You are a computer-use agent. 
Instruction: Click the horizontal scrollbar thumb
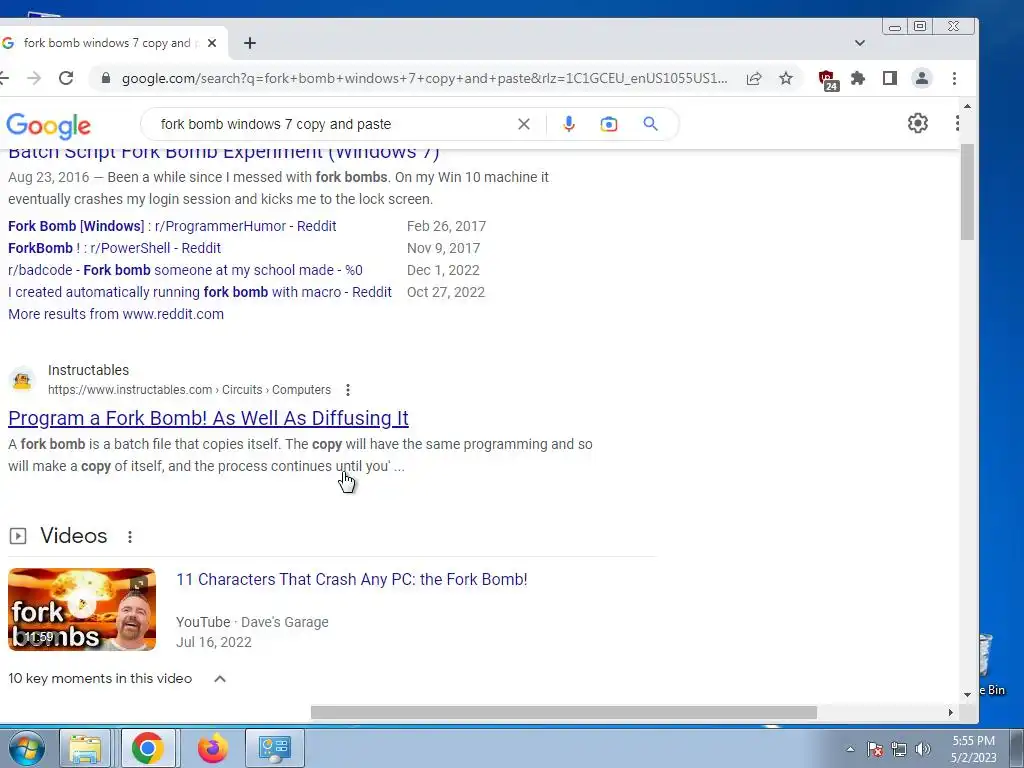(x=564, y=712)
